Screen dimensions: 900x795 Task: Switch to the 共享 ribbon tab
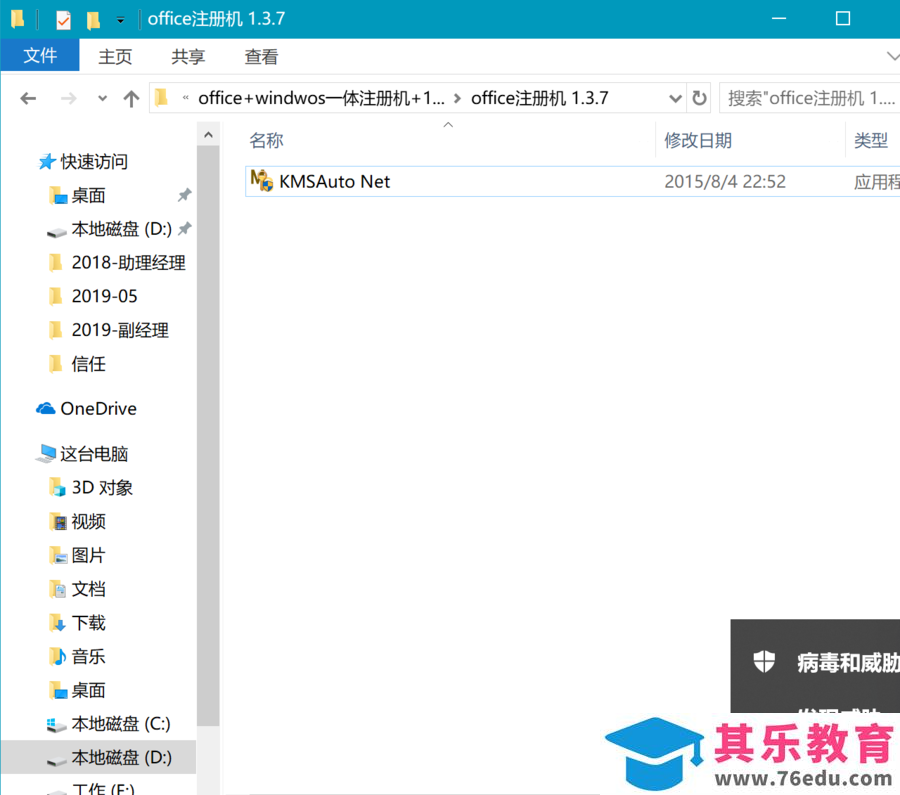(x=188, y=57)
